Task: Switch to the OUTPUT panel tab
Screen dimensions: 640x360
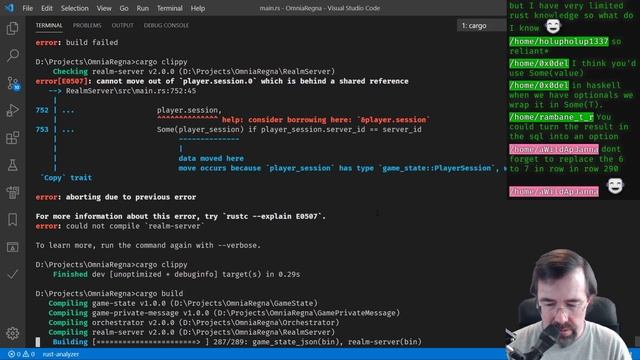Action: click(x=122, y=25)
